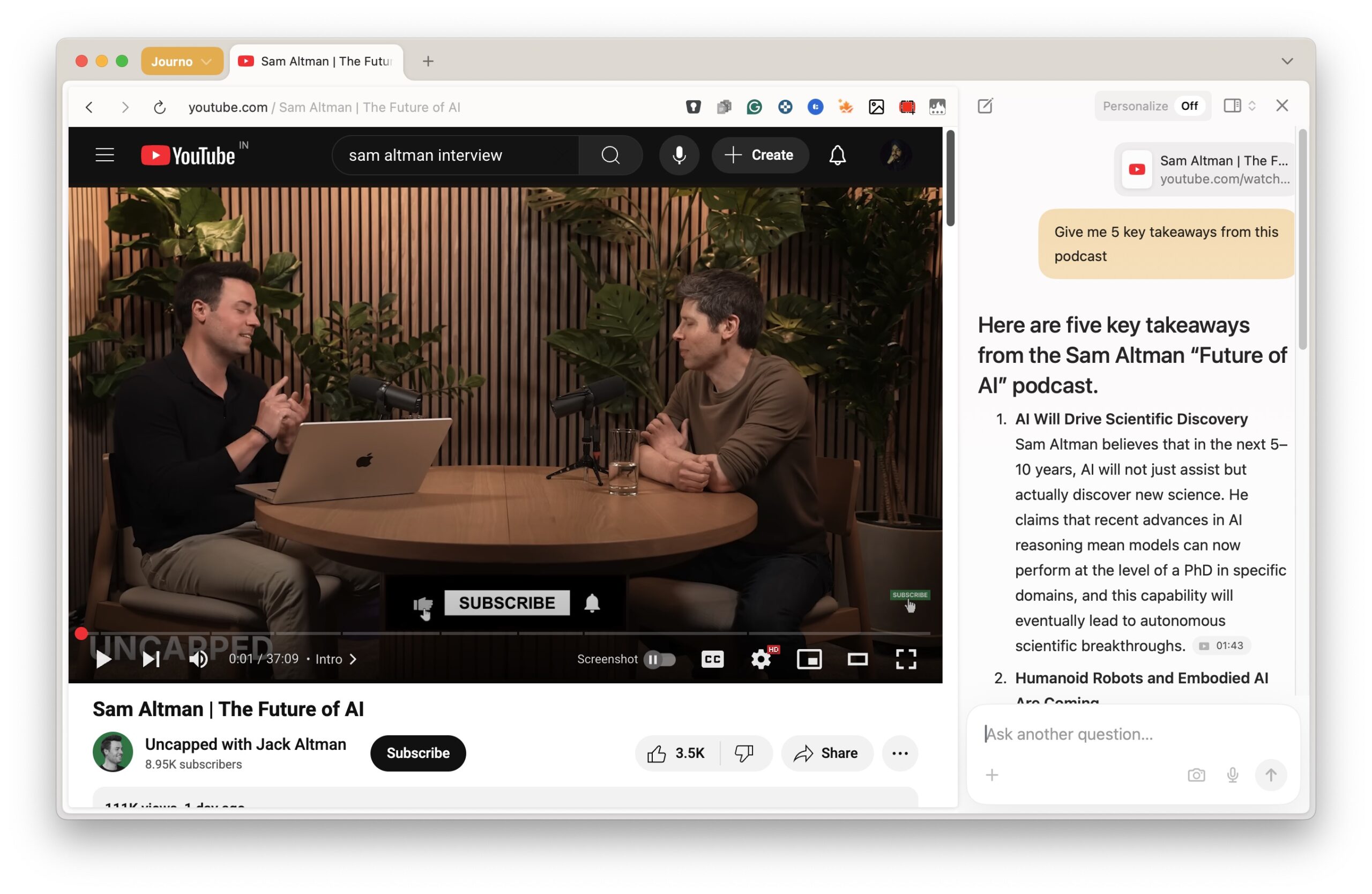Image resolution: width=1372 pixels, height=894 pixels.
Task: Dislike the video with thumbs down
Action: pyautogui.click(x=744, y=753)
